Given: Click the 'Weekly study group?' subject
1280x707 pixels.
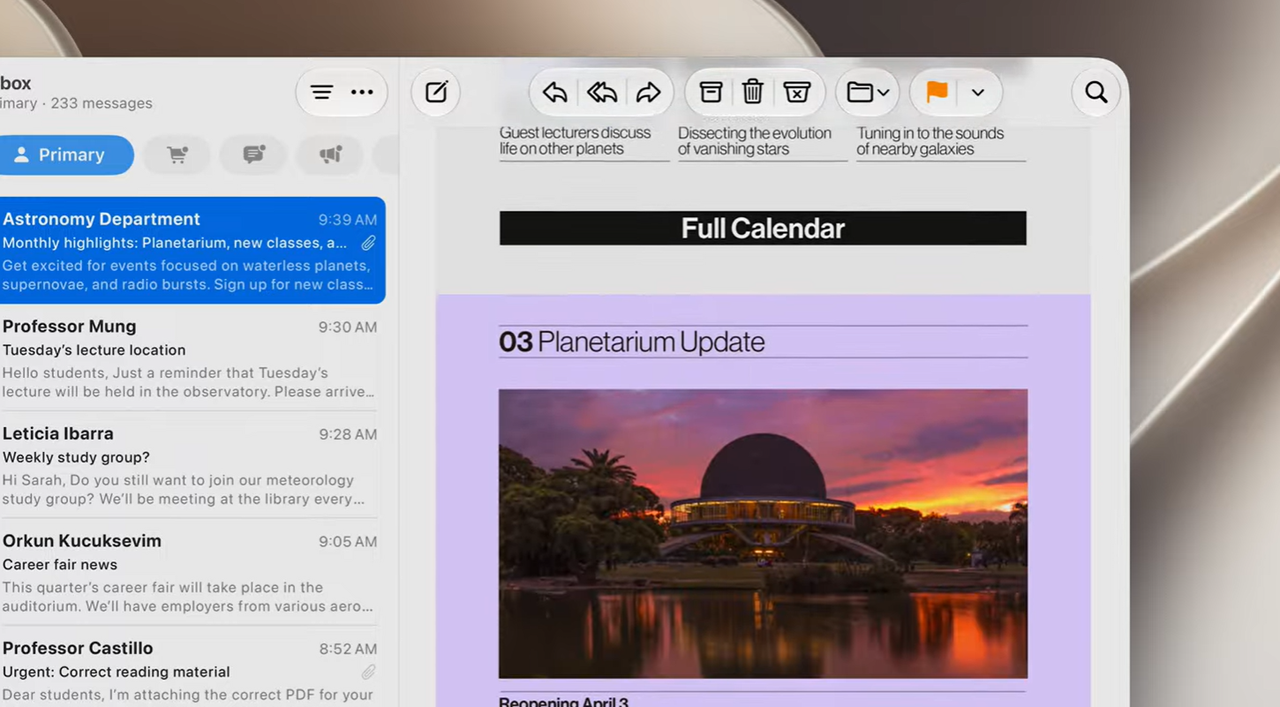Looking at the screenshot, I should click(x=76, y=457).
